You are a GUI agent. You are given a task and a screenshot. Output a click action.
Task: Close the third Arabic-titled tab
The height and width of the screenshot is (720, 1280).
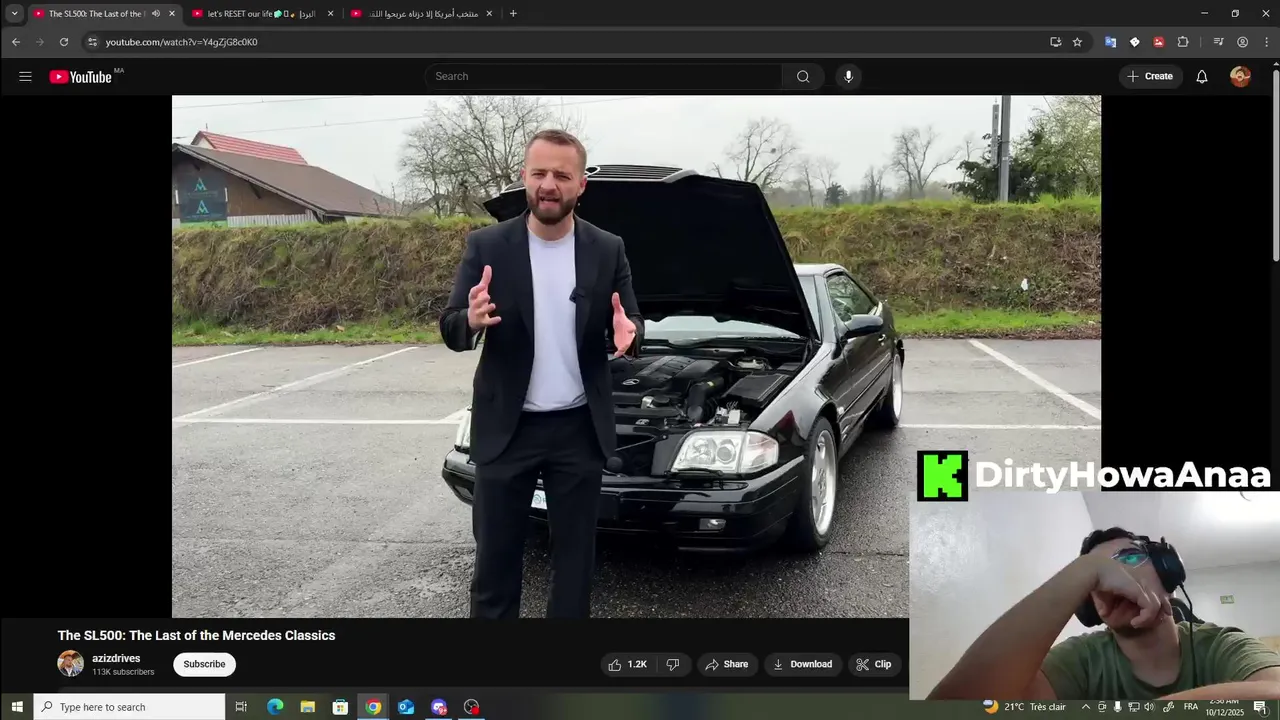tap(489, 13)
